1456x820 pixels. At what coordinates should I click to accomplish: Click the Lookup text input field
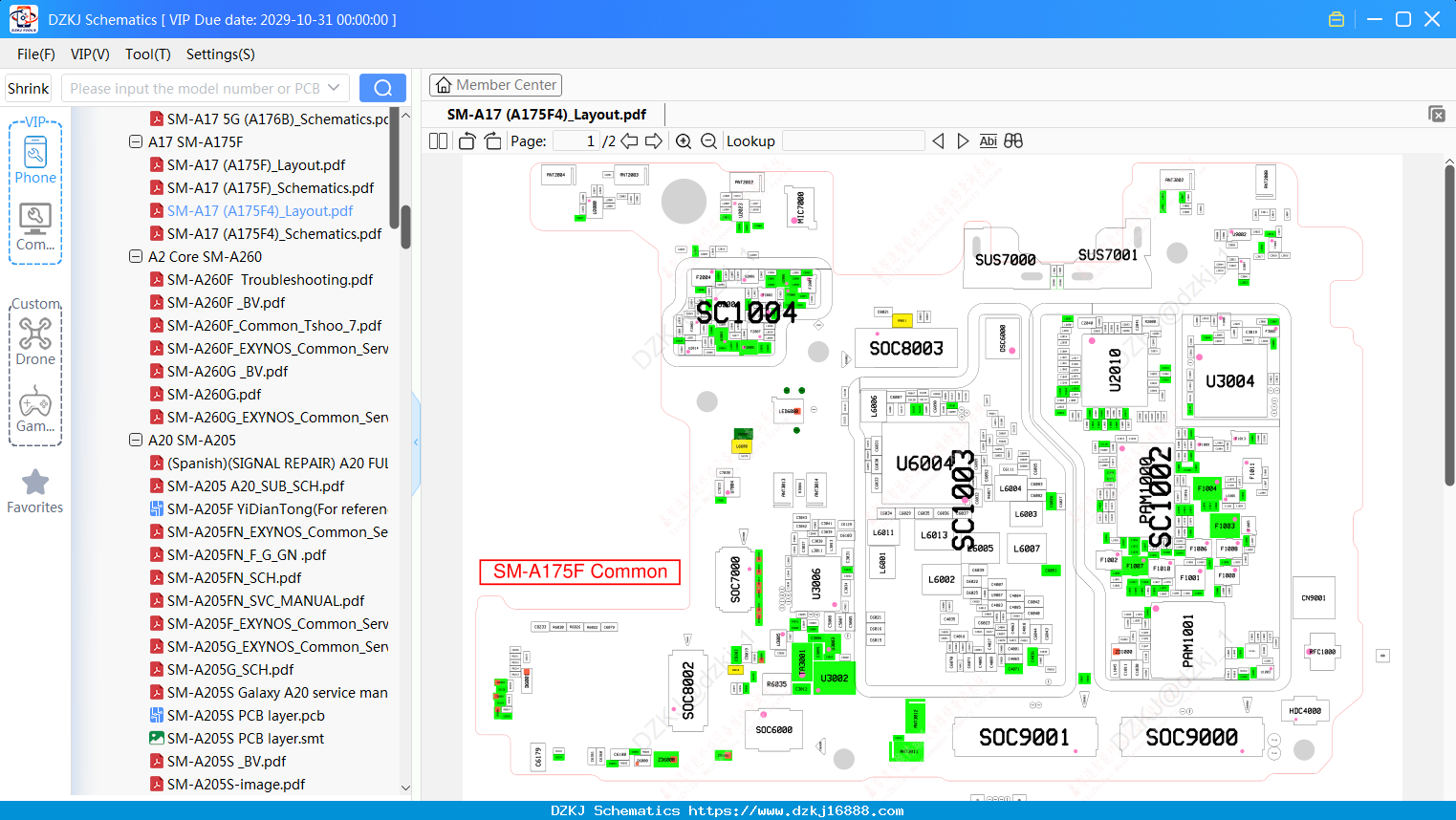[x=853, y=141]
